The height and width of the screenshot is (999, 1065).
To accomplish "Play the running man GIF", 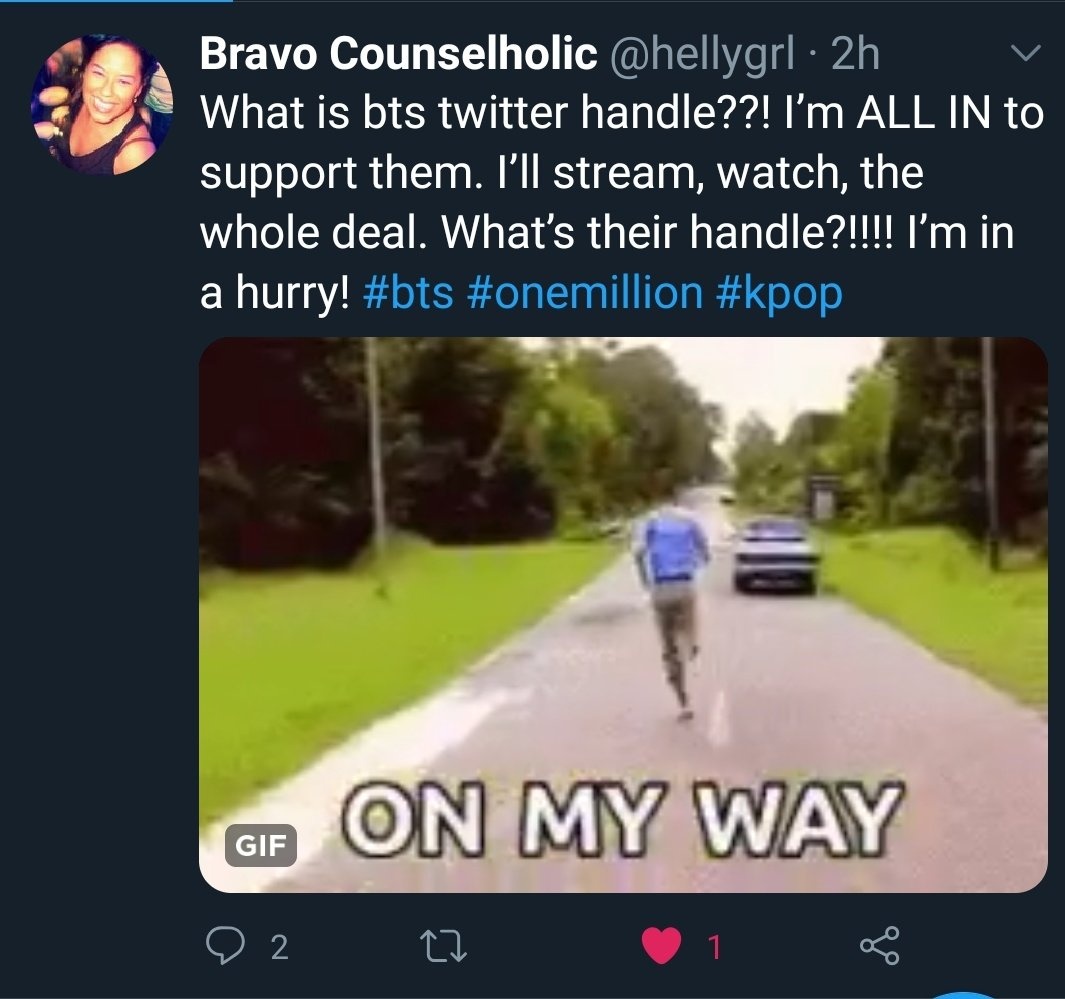I will coord(623,615).
